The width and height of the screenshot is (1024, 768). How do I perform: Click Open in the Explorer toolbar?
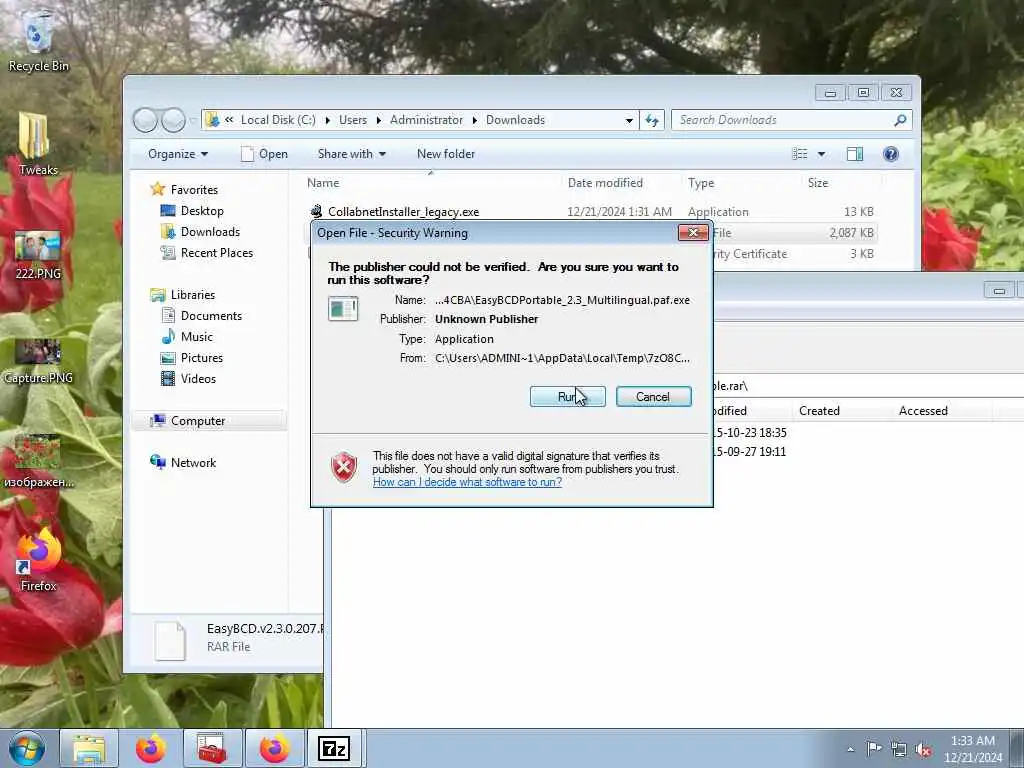coord(264,154)
